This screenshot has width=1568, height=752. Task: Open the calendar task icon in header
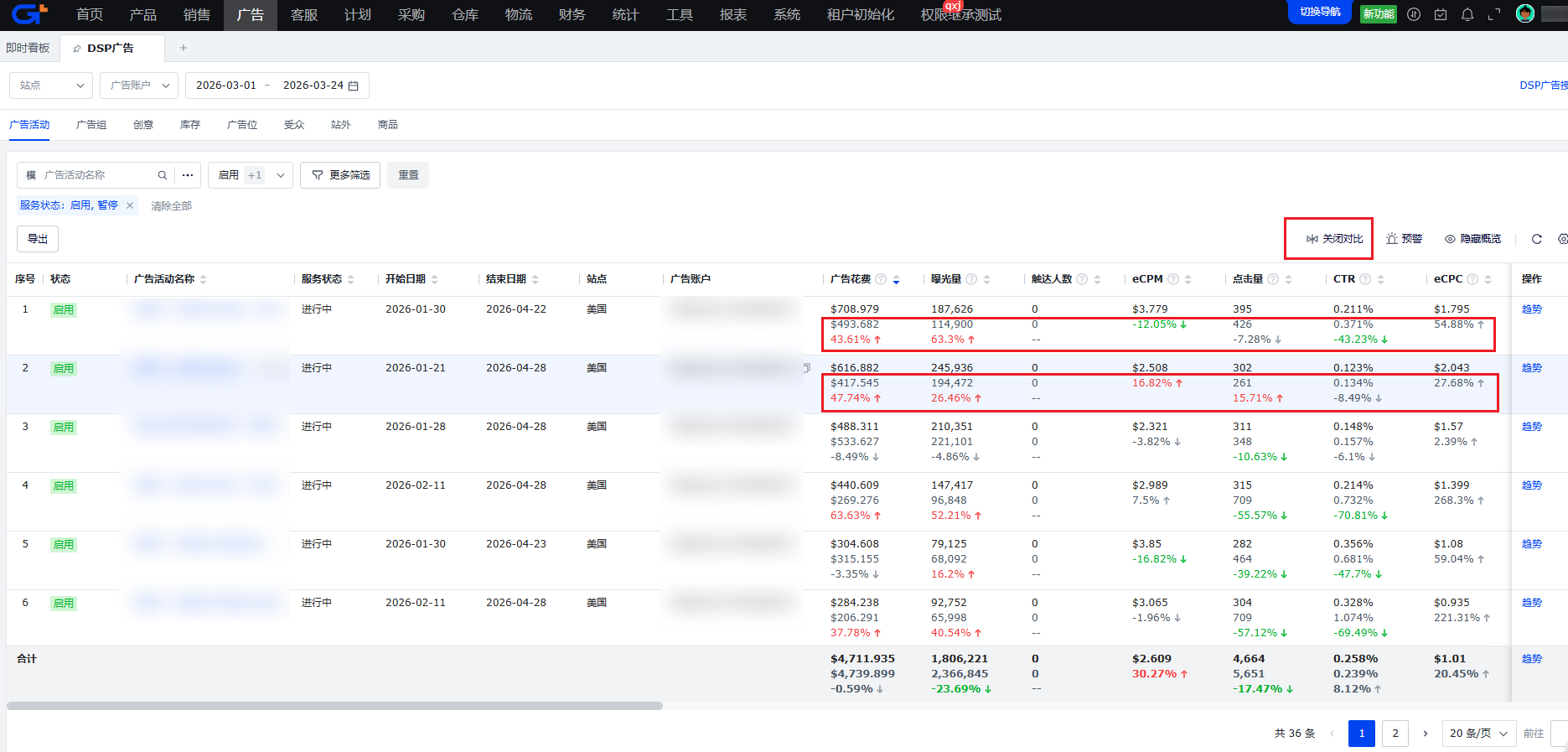pos(1440,14)
